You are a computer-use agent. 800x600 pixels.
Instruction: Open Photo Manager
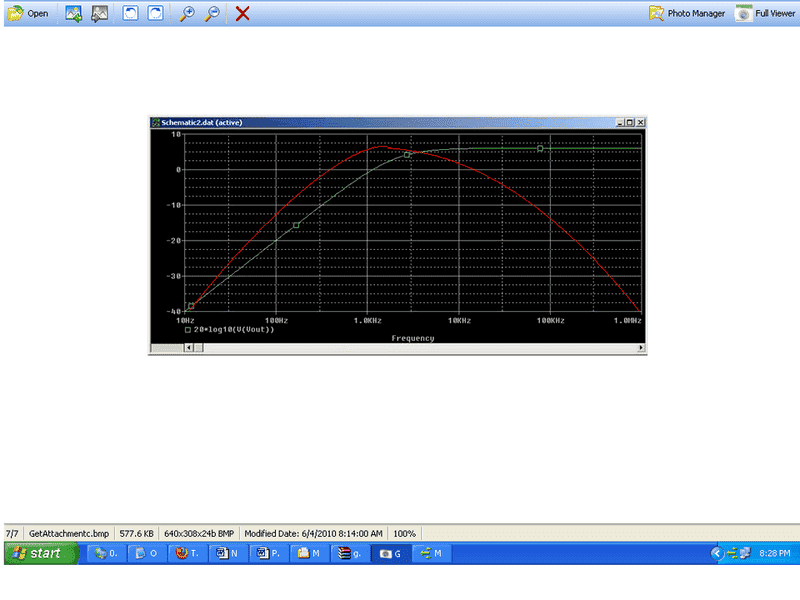(x=687, y=14)
